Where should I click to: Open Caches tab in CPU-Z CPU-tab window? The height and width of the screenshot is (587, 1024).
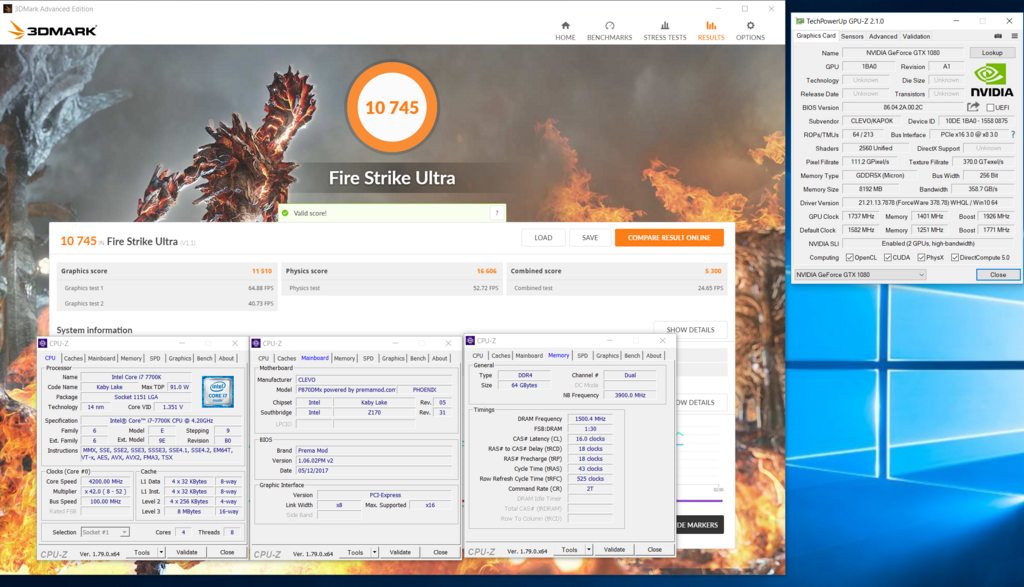click(73, 358)
